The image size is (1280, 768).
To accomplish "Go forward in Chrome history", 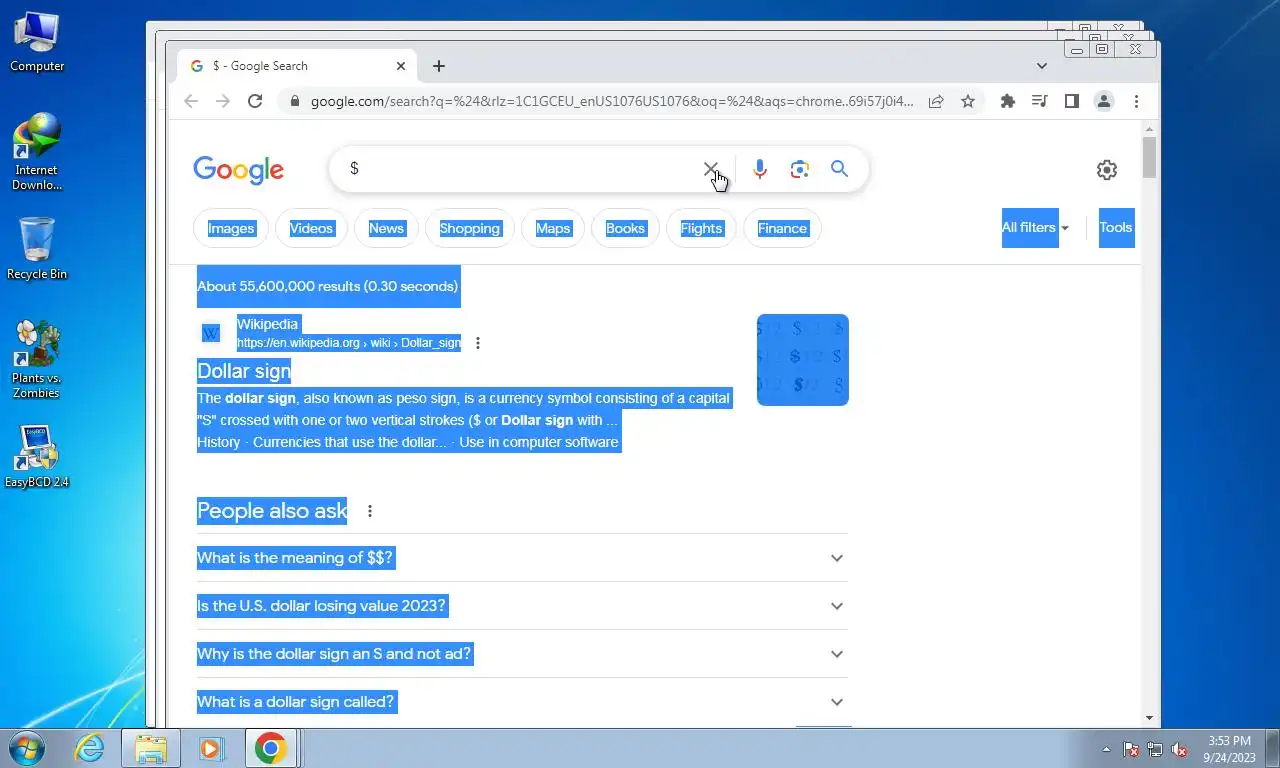I will pyautogui.click(x=223, y=101).
